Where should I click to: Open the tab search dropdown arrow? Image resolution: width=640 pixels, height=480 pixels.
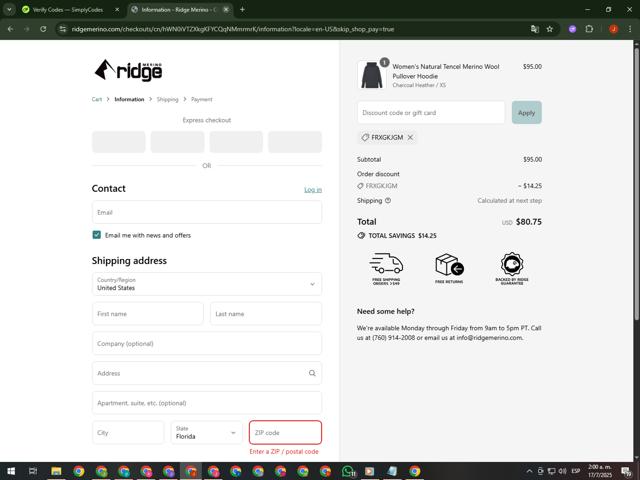click(x=9, y=9)
